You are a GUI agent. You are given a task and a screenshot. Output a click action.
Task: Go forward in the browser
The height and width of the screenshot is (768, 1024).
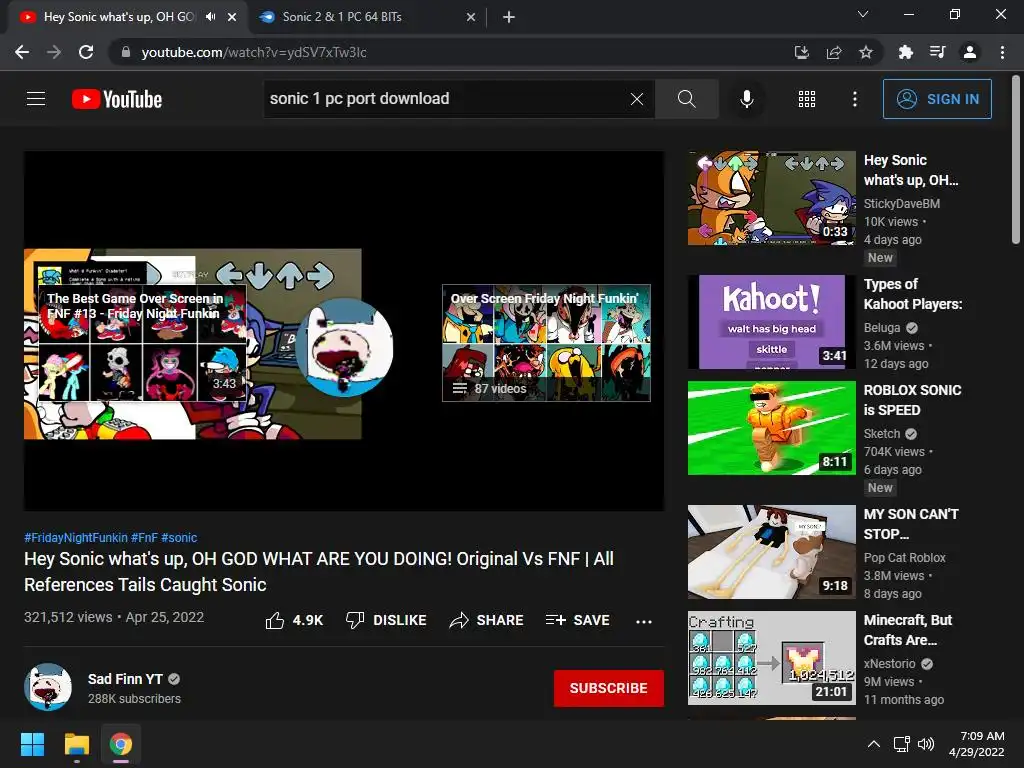[x=54, y=52]
